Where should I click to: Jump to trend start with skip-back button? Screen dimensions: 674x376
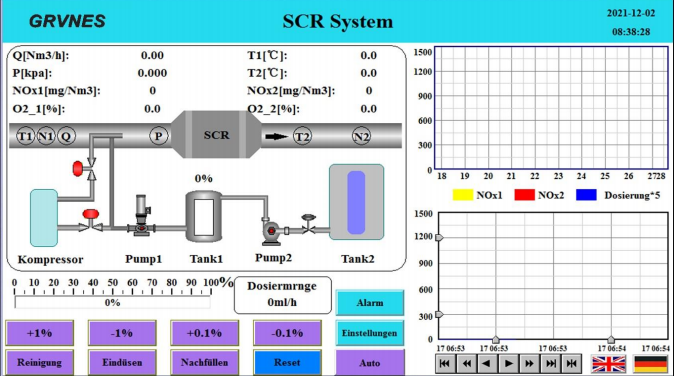point(445,364)
